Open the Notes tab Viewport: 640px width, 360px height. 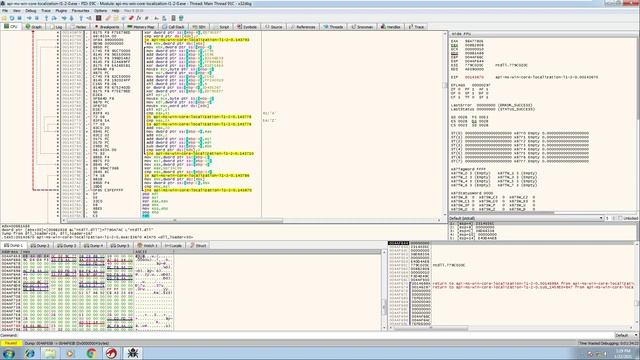coord(78,27)
